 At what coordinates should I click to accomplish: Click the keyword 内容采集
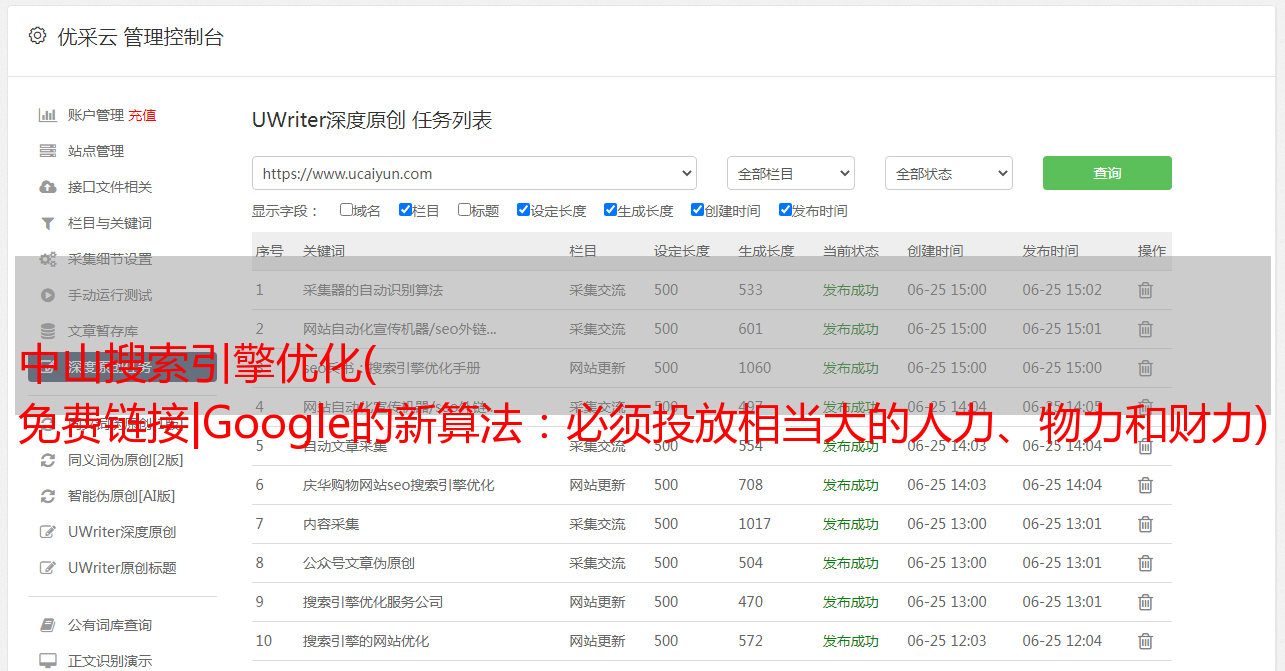(x=331, y=524)
